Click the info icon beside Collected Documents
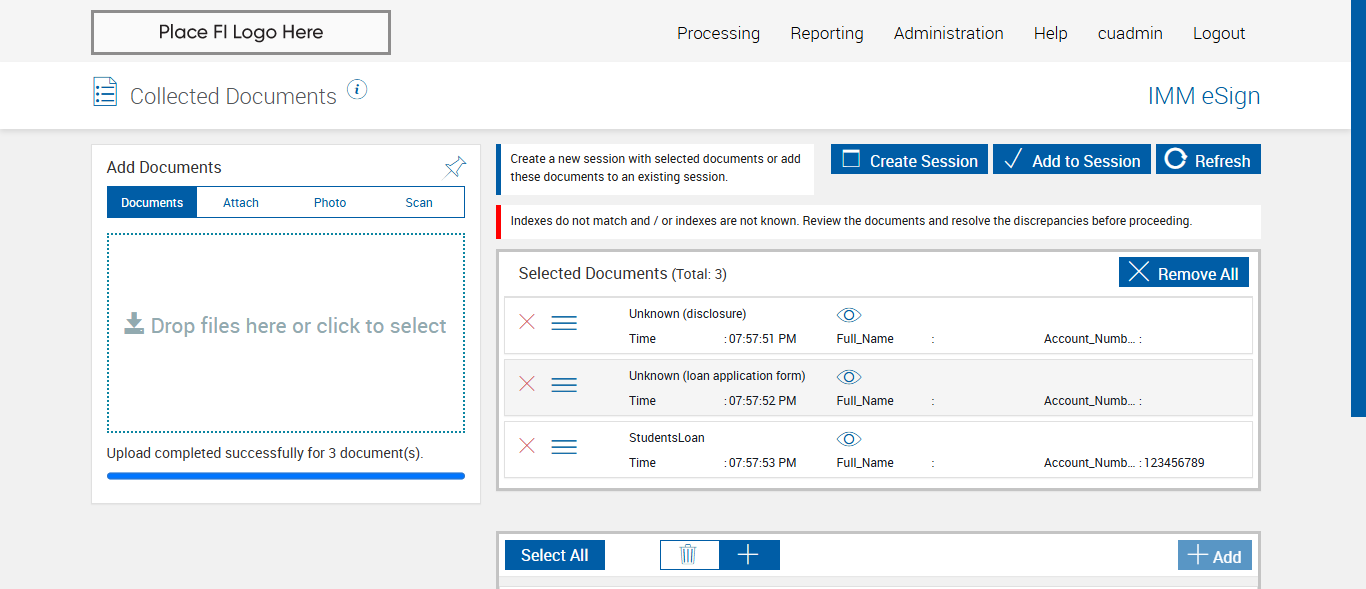The height and width of the screenshot is (589, 1366). pos(357,90)
